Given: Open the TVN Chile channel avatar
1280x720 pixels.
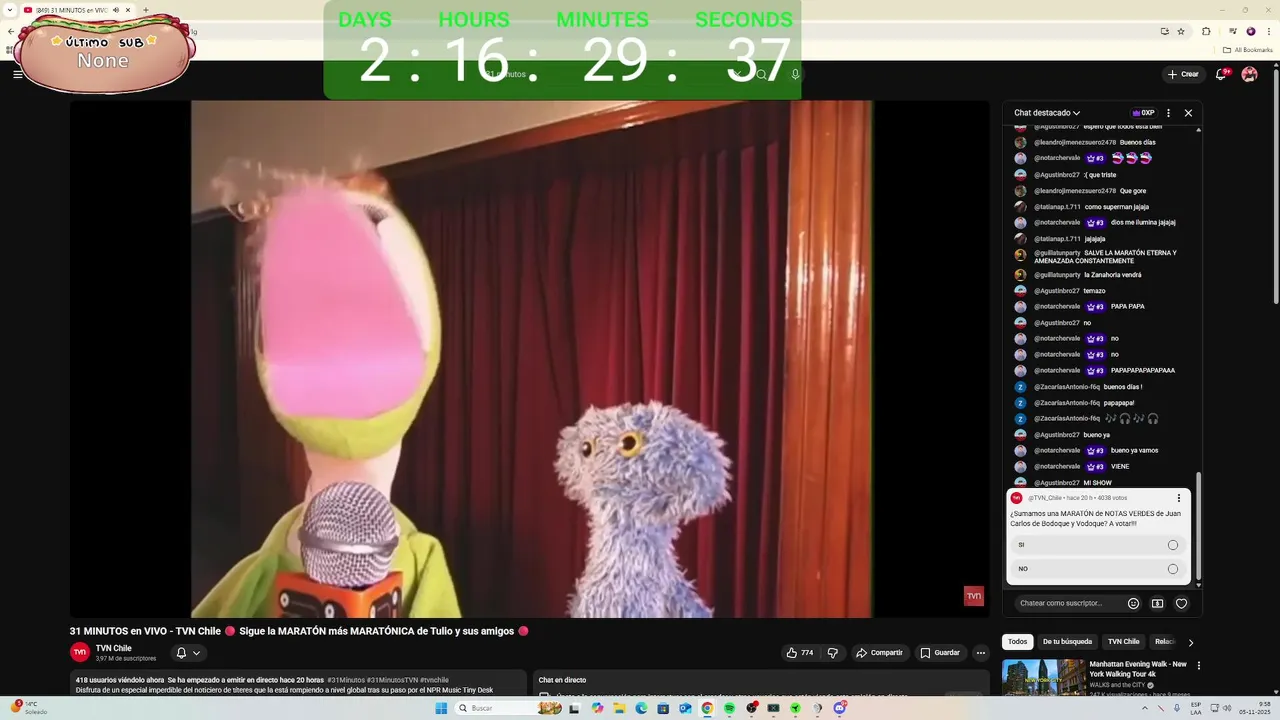Looking at the screenshot, I should click(x=80, y=652).
